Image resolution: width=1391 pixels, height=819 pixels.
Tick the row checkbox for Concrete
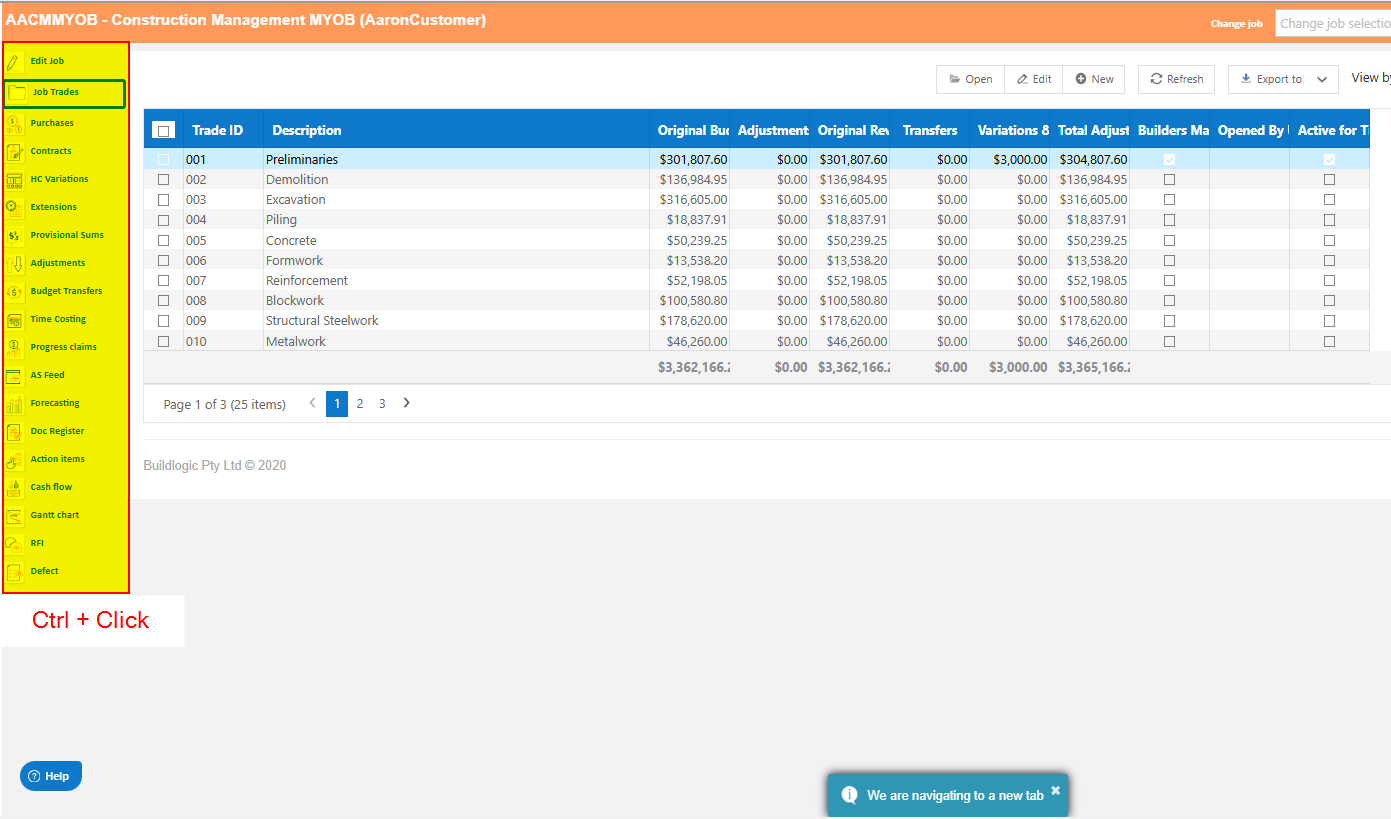point(164,241)
